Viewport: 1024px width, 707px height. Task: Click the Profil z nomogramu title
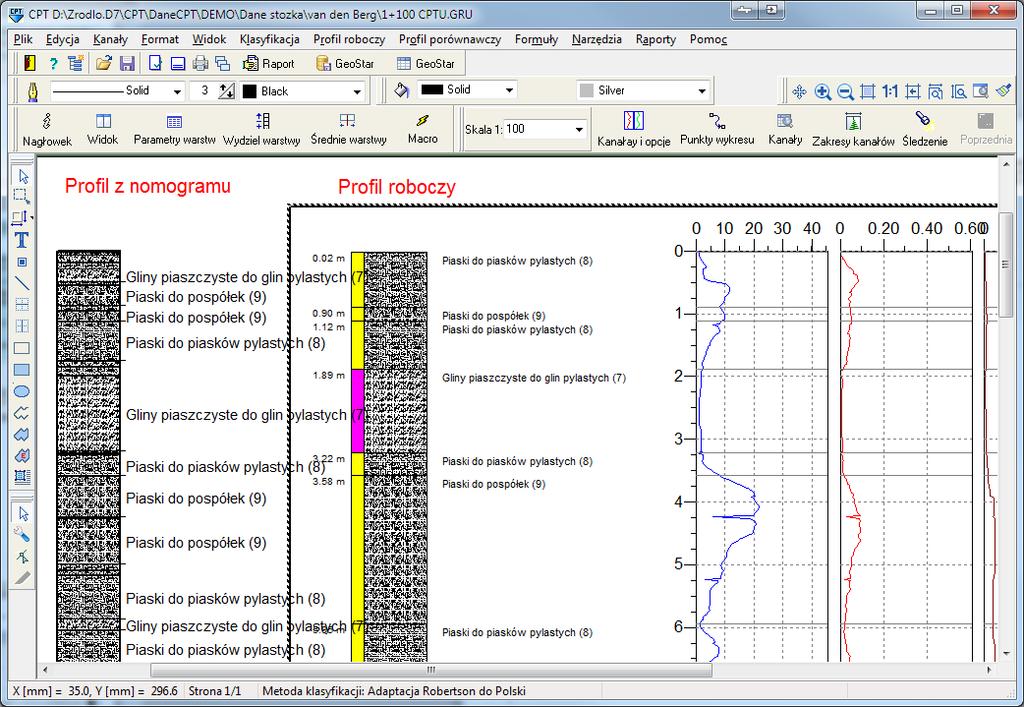148,186
